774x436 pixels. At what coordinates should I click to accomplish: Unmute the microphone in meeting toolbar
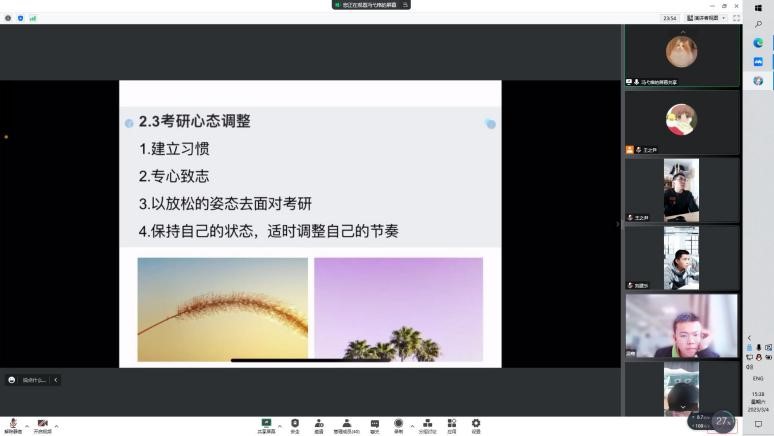13,424
